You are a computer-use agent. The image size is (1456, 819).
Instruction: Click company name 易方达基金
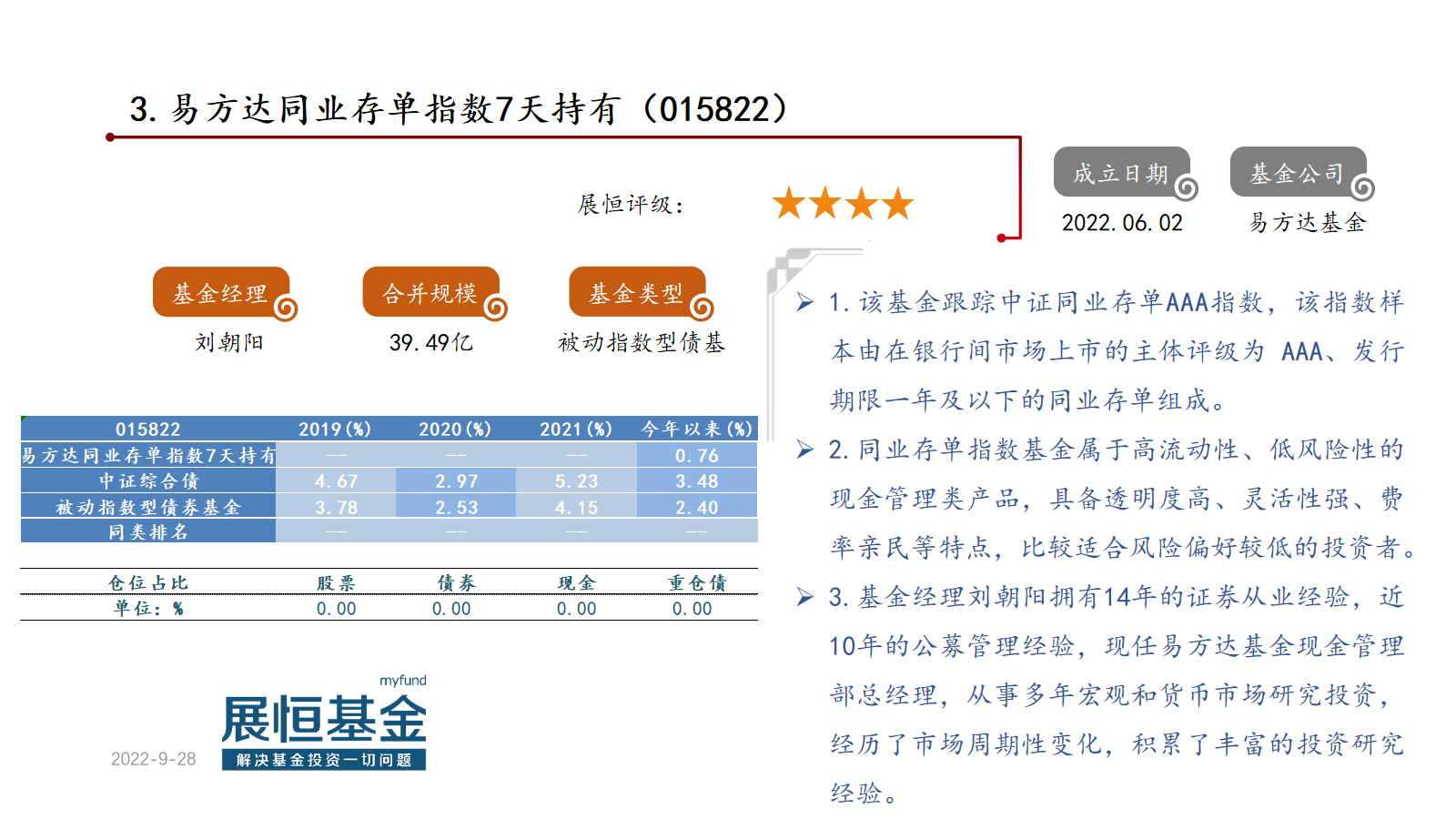tap(1308, 223)
